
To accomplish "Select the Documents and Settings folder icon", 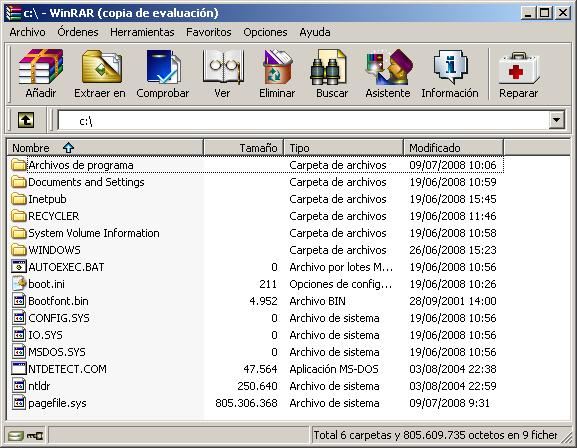I will [x=18, y=182].
